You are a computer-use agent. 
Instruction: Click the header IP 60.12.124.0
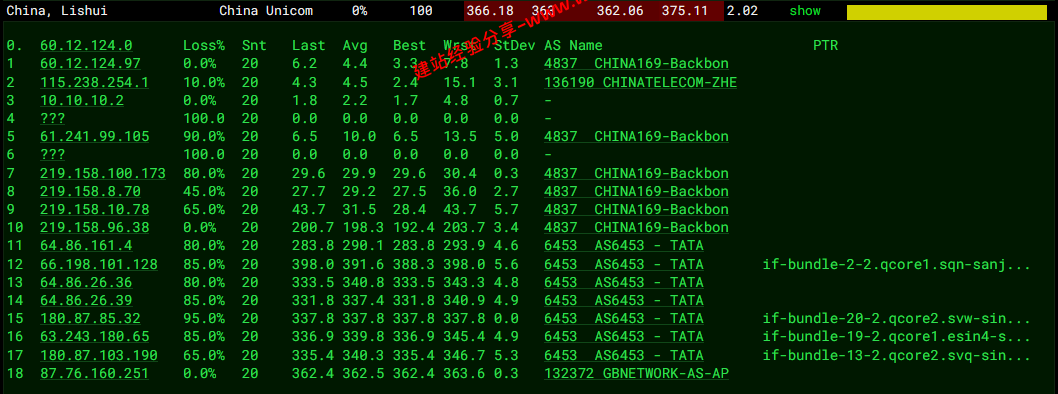pos(86,46)
